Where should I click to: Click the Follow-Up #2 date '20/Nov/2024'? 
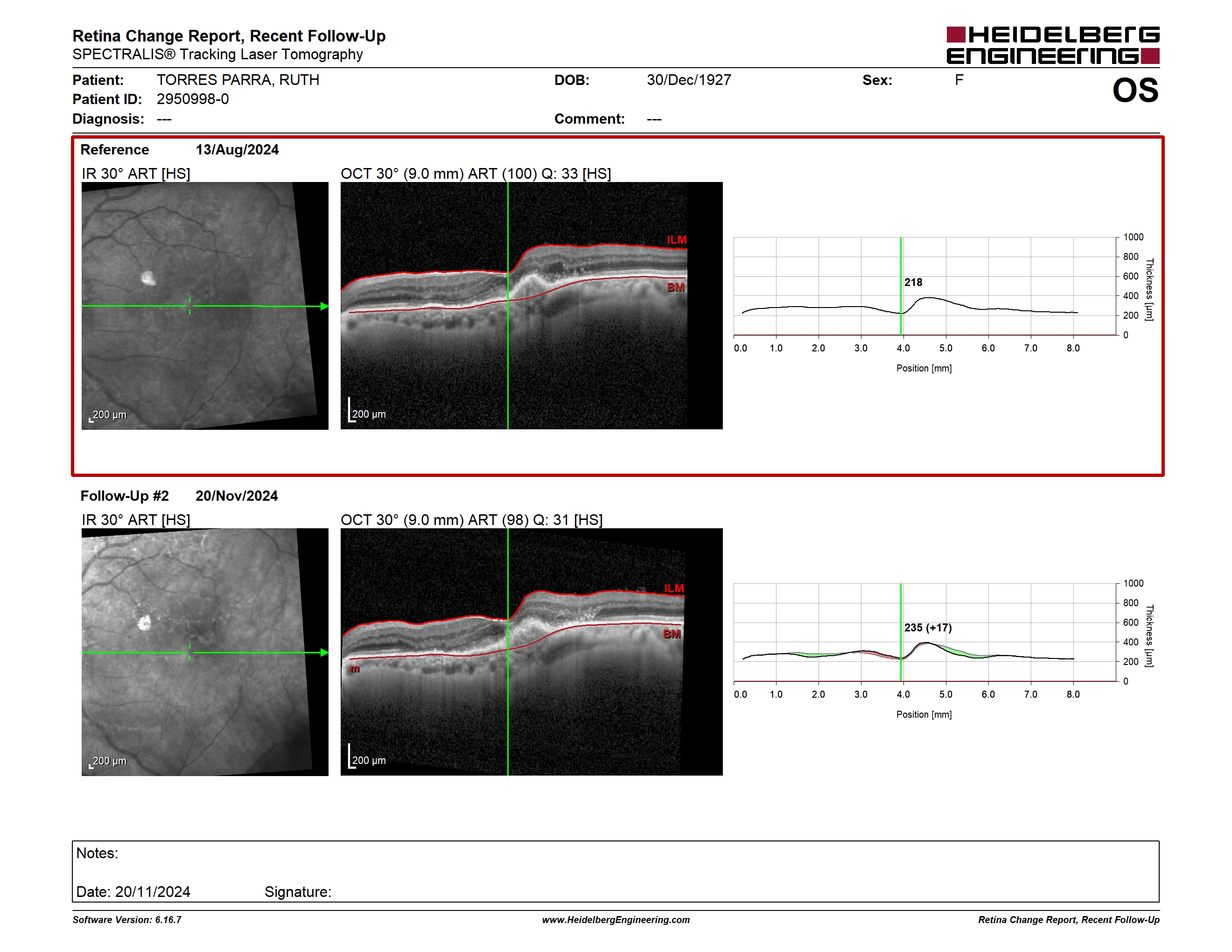(x=236, y=497)
